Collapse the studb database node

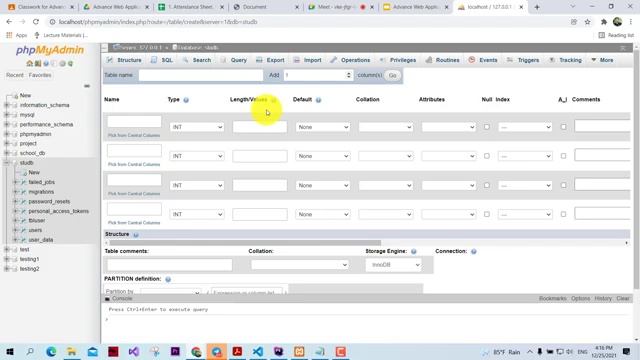(7, 163)
